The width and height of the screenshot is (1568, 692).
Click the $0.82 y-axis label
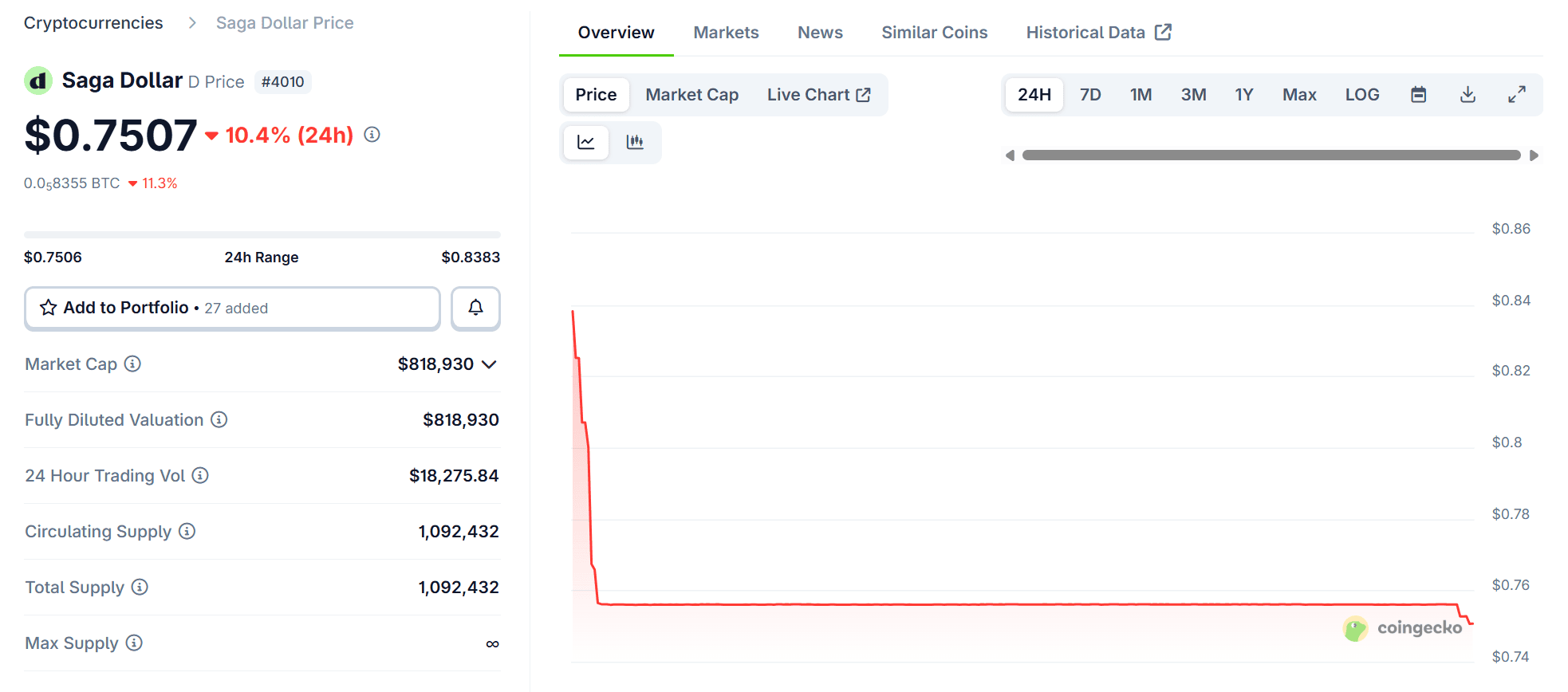1511,371
